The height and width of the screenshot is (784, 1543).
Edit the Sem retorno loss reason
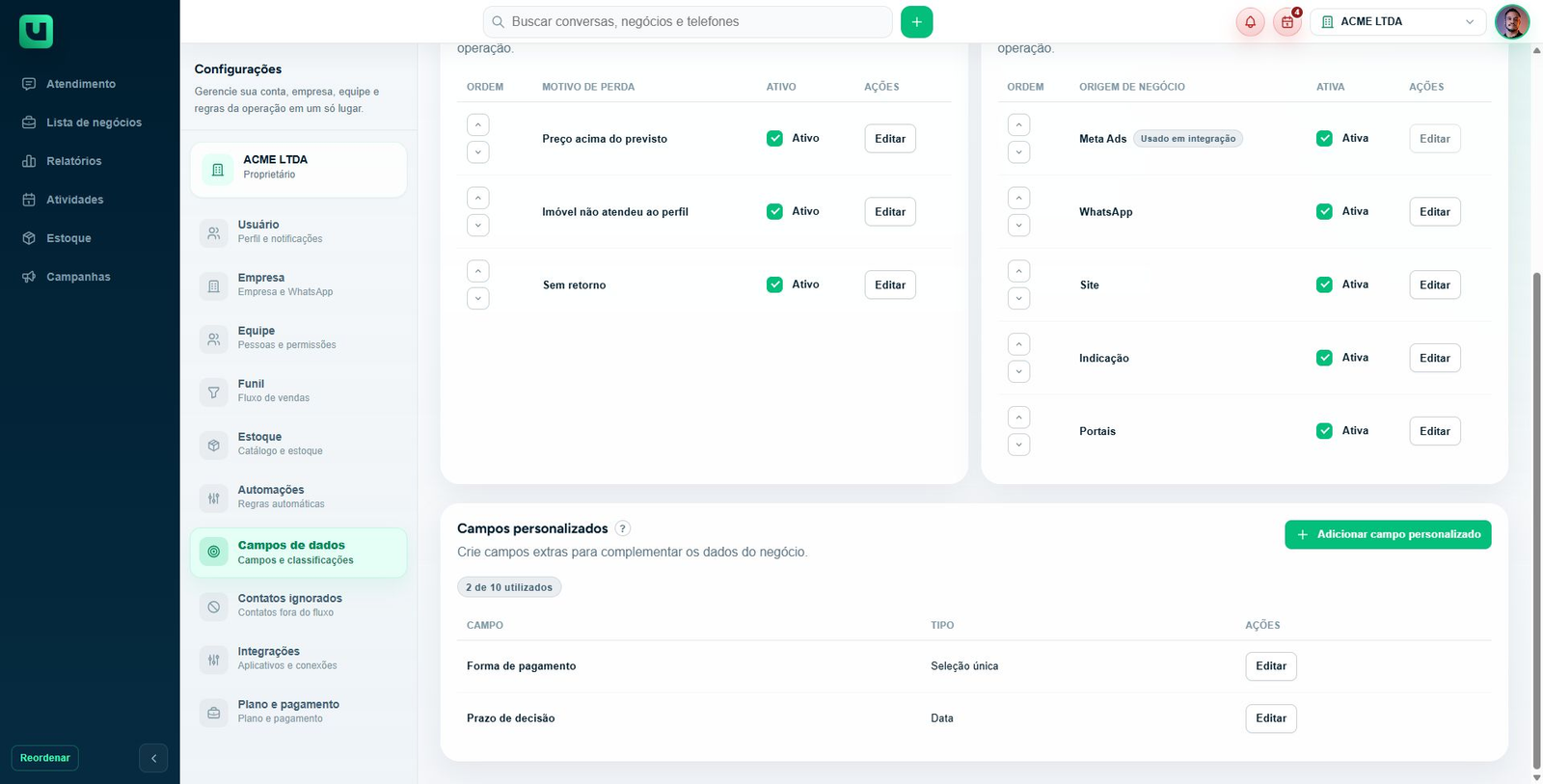click(890, 284)
